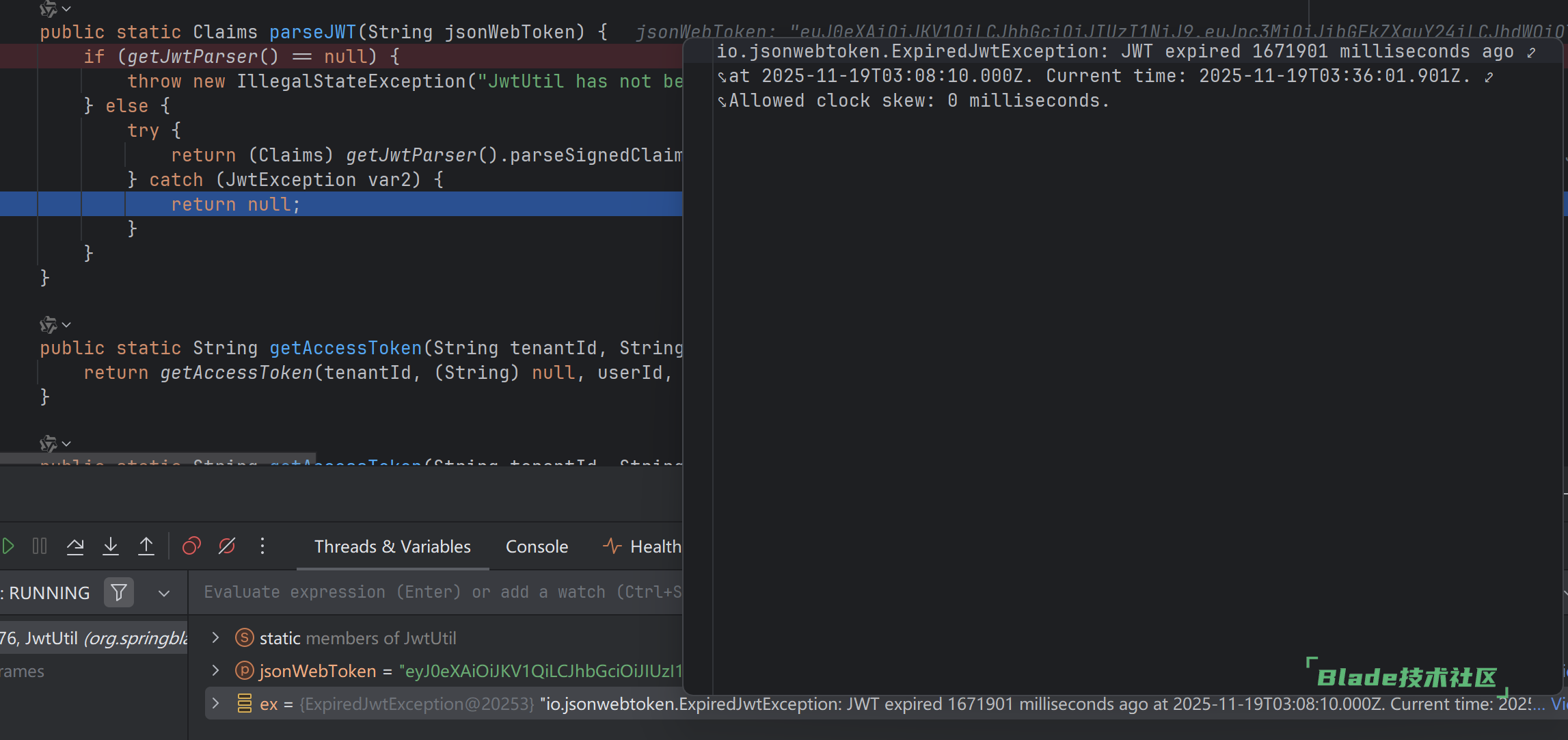Toggle Mute Breakpoints icon
The height and width of the screenshot is (740, 1568).
[x=227, y=546]
